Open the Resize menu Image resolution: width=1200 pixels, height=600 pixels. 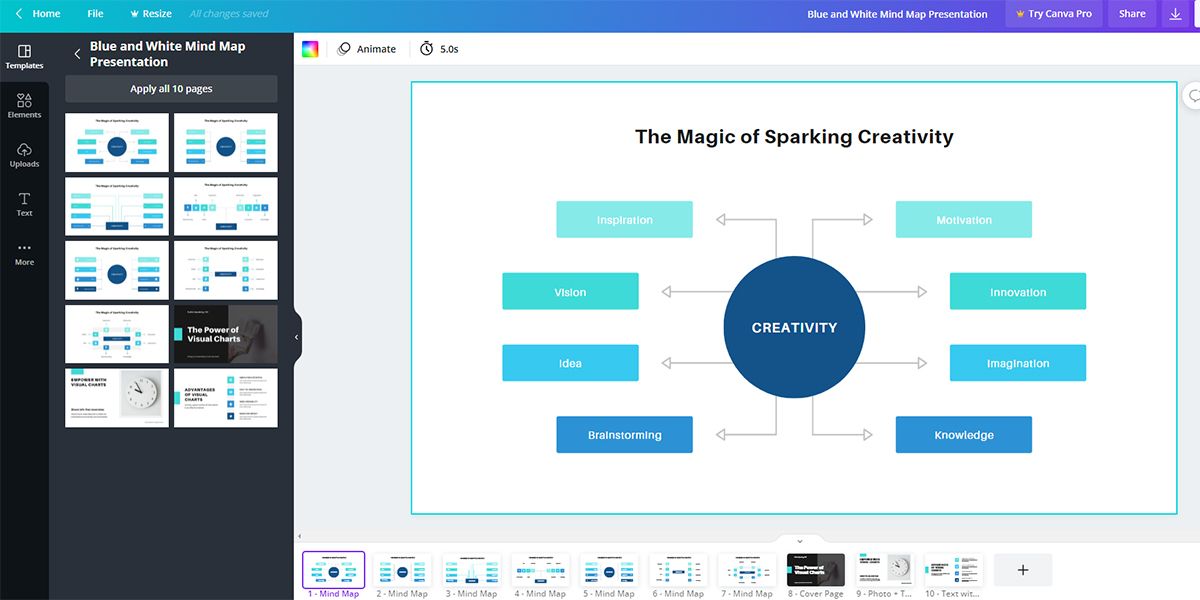tap(151, 14)
